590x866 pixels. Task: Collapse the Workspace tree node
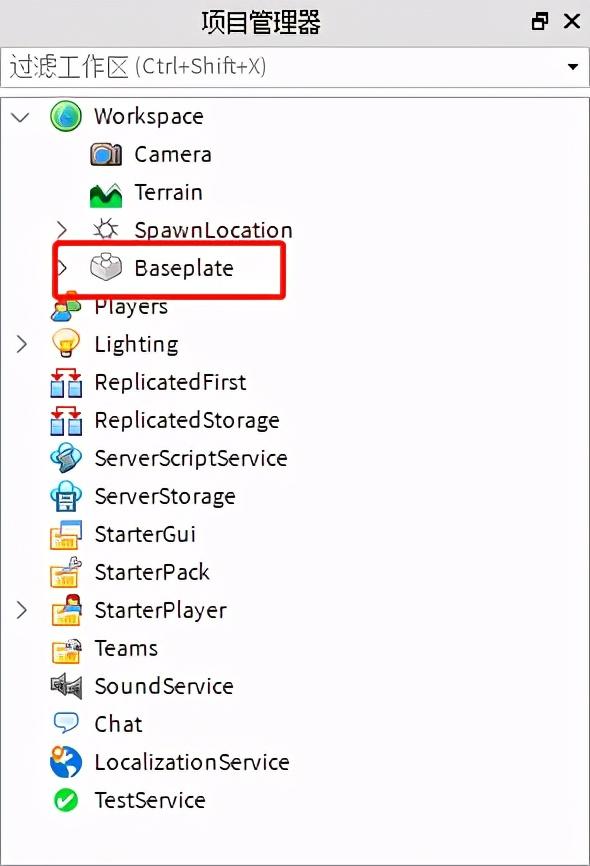point(21,117)
